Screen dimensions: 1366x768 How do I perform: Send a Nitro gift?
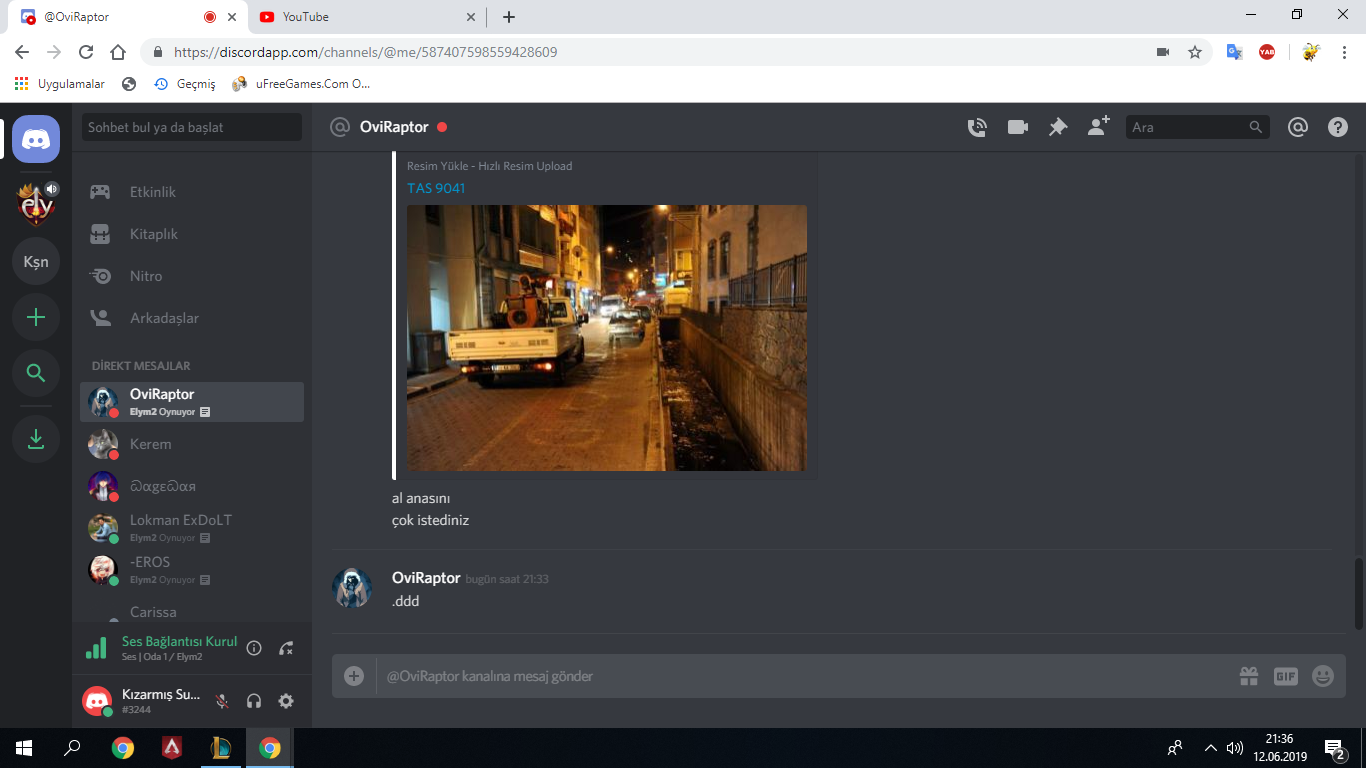[x=1248, y=676]
